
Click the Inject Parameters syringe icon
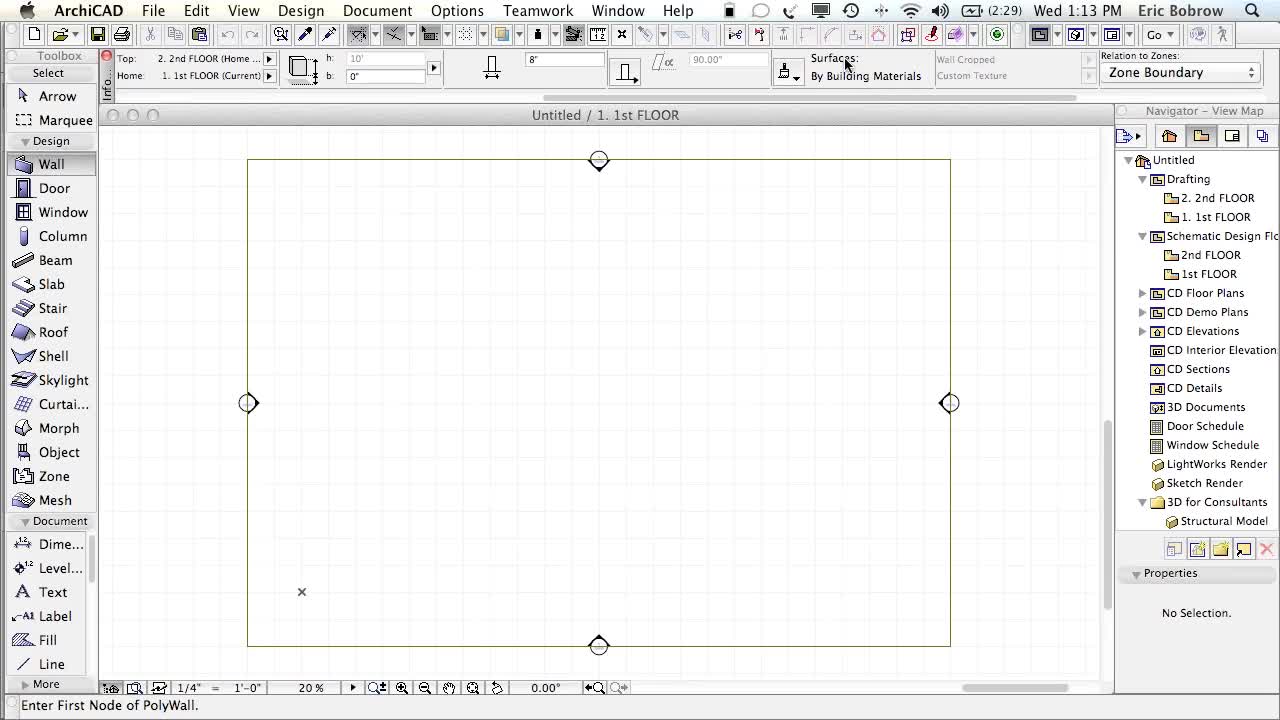328,34
